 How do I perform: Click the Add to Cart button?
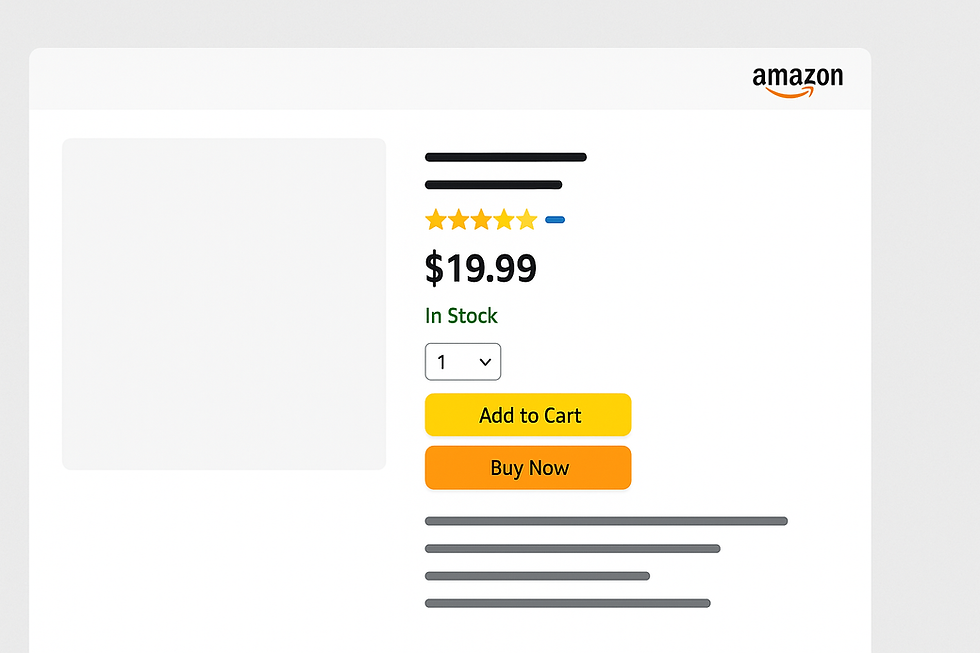click(528, 415)
